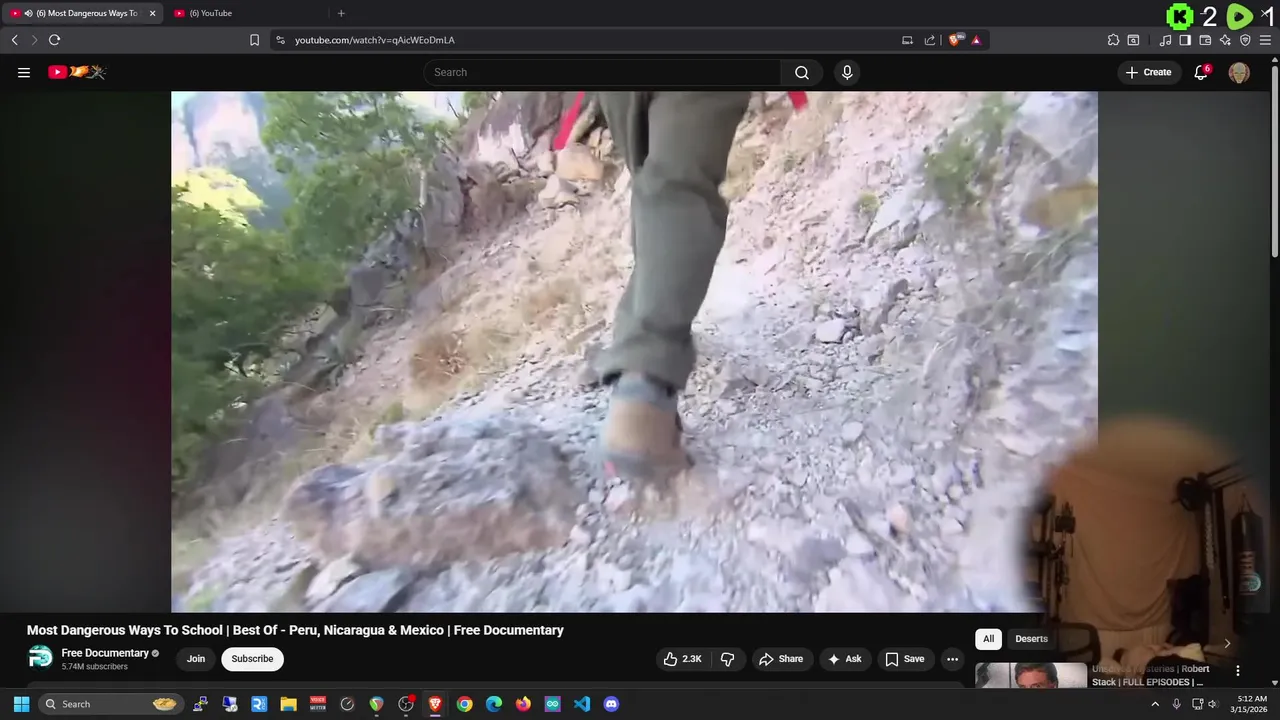Join the Free Documentary channel
This screenshot has width=1280, height=720.
tap(196, 659)
